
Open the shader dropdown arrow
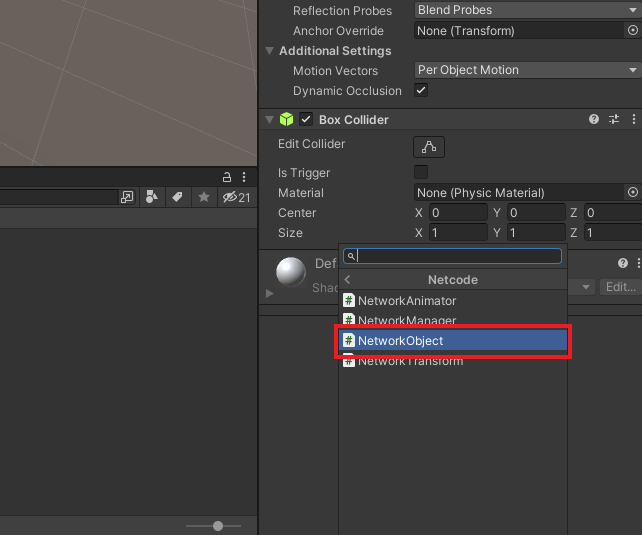[x=586, y=287]
